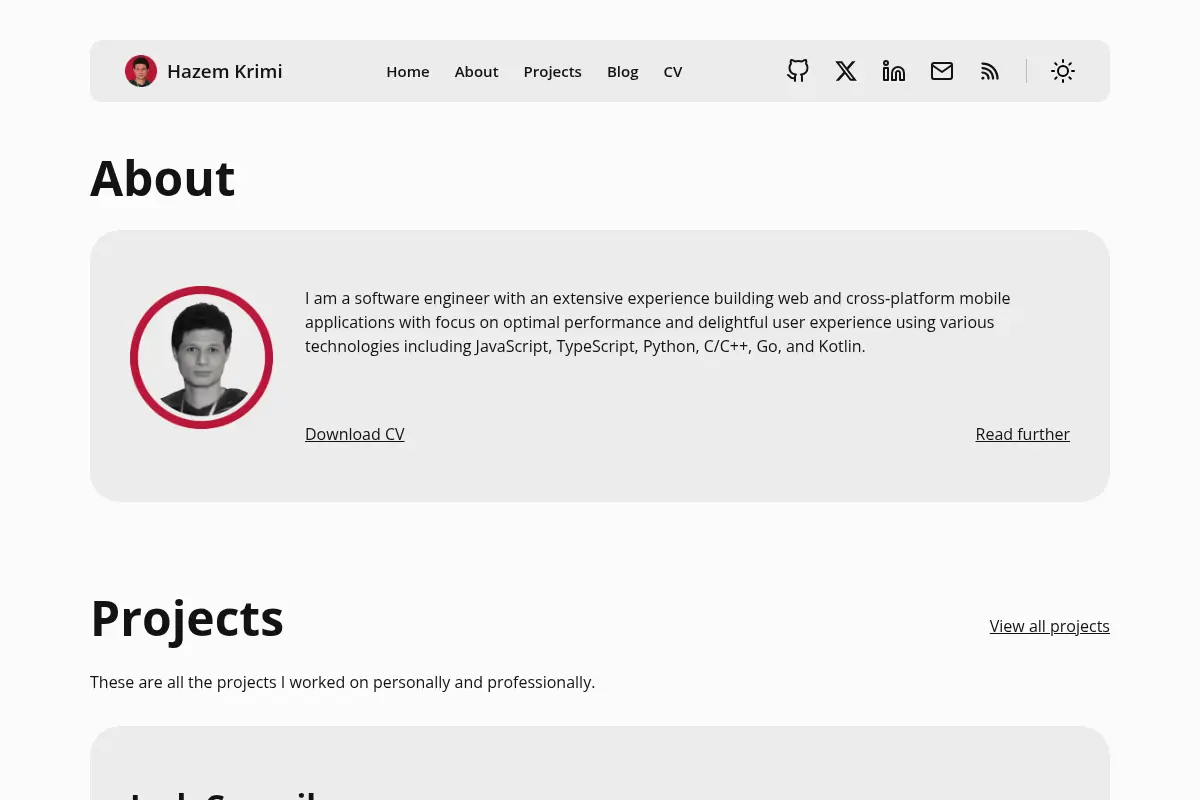Toggle the light/dark theme sun icon
The width and height of the screenshot is (1200, 800).
click(x=1063, y=71)
